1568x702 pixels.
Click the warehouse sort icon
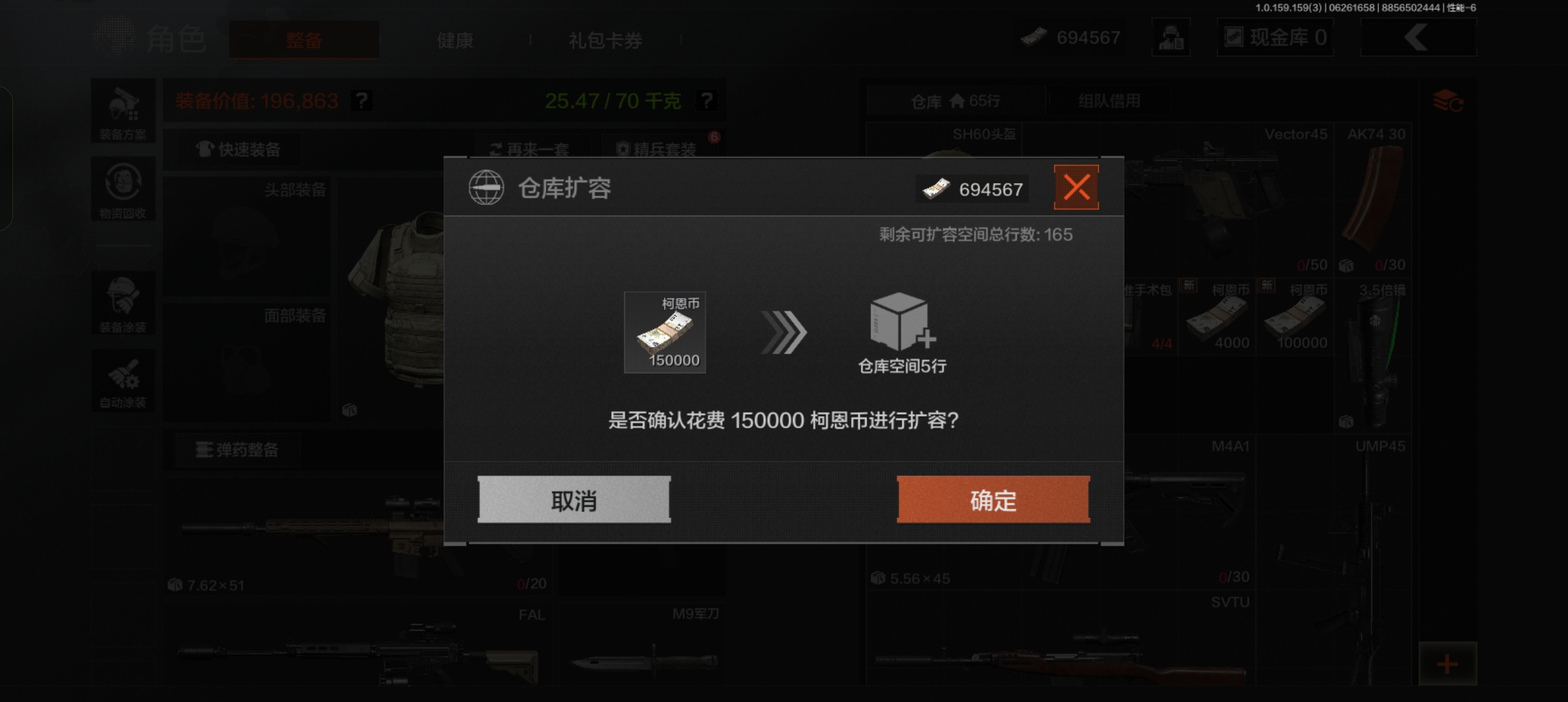[1448, 101]
